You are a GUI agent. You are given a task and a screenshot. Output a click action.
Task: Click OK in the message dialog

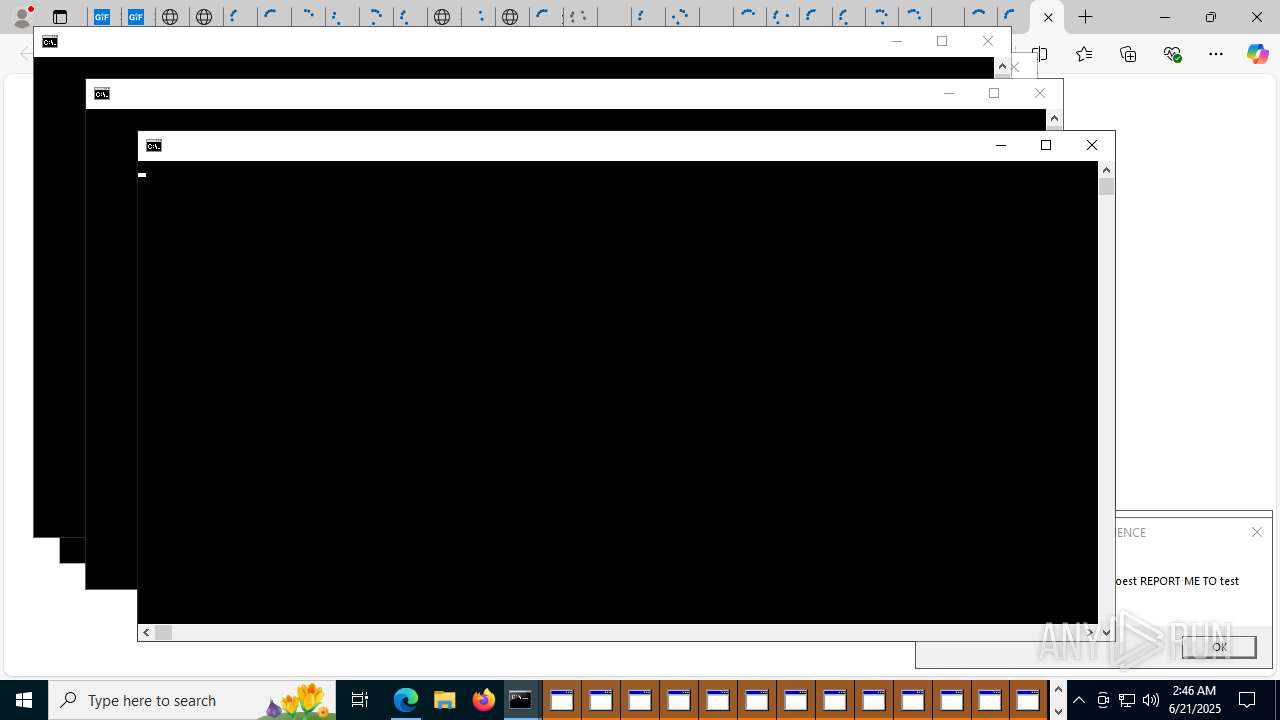pyautogui.click(x=1218, y=647)
